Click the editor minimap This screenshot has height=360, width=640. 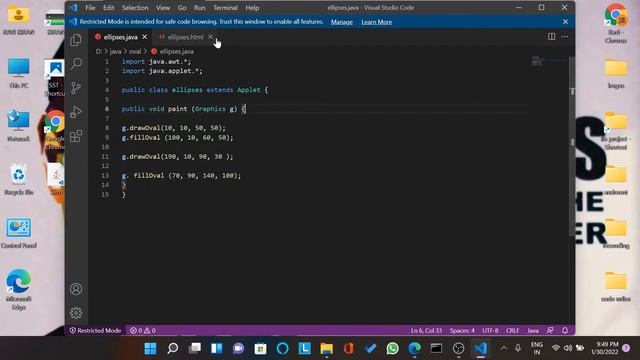[549, 61]
